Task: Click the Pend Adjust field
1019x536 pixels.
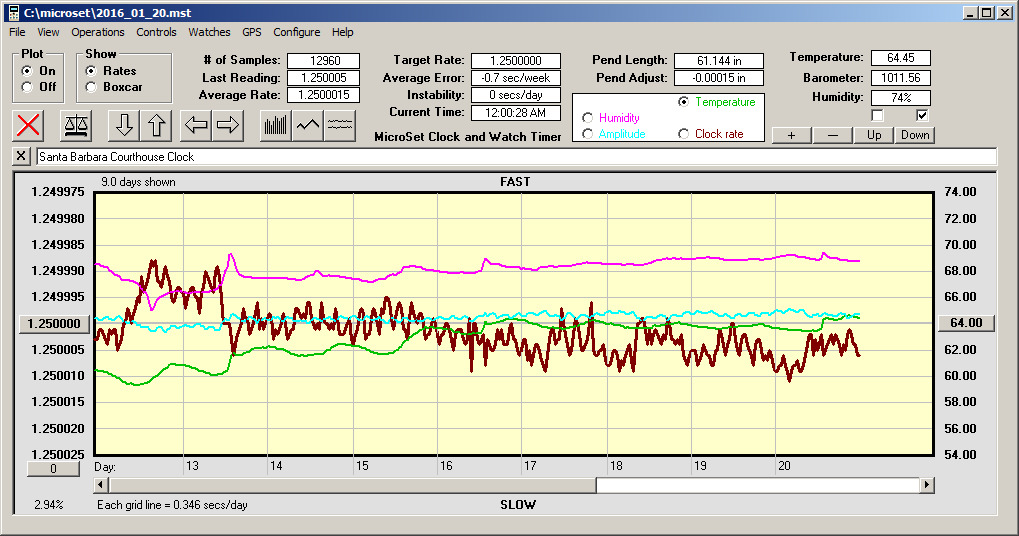Action: pos(719,78)
